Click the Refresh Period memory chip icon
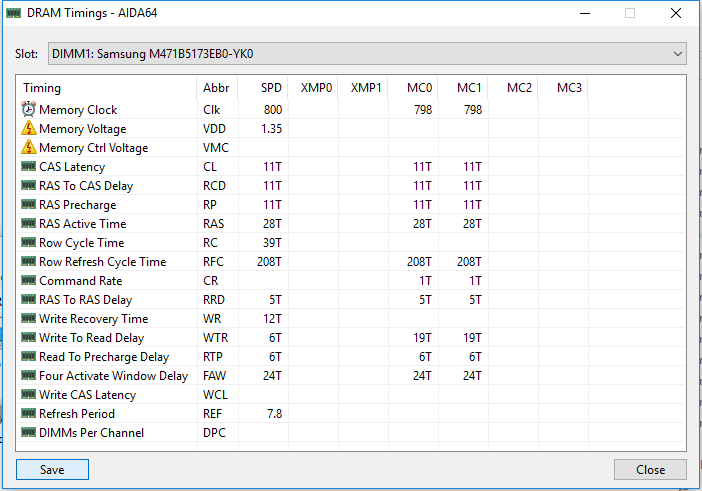702x491 pixels. (28, 414)
